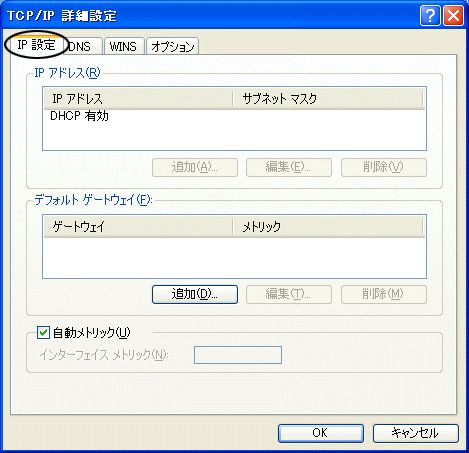The image size is (469, 453).
Task: Click the メトリック column header
Action: pyautogui.click(x=328, y=227)
